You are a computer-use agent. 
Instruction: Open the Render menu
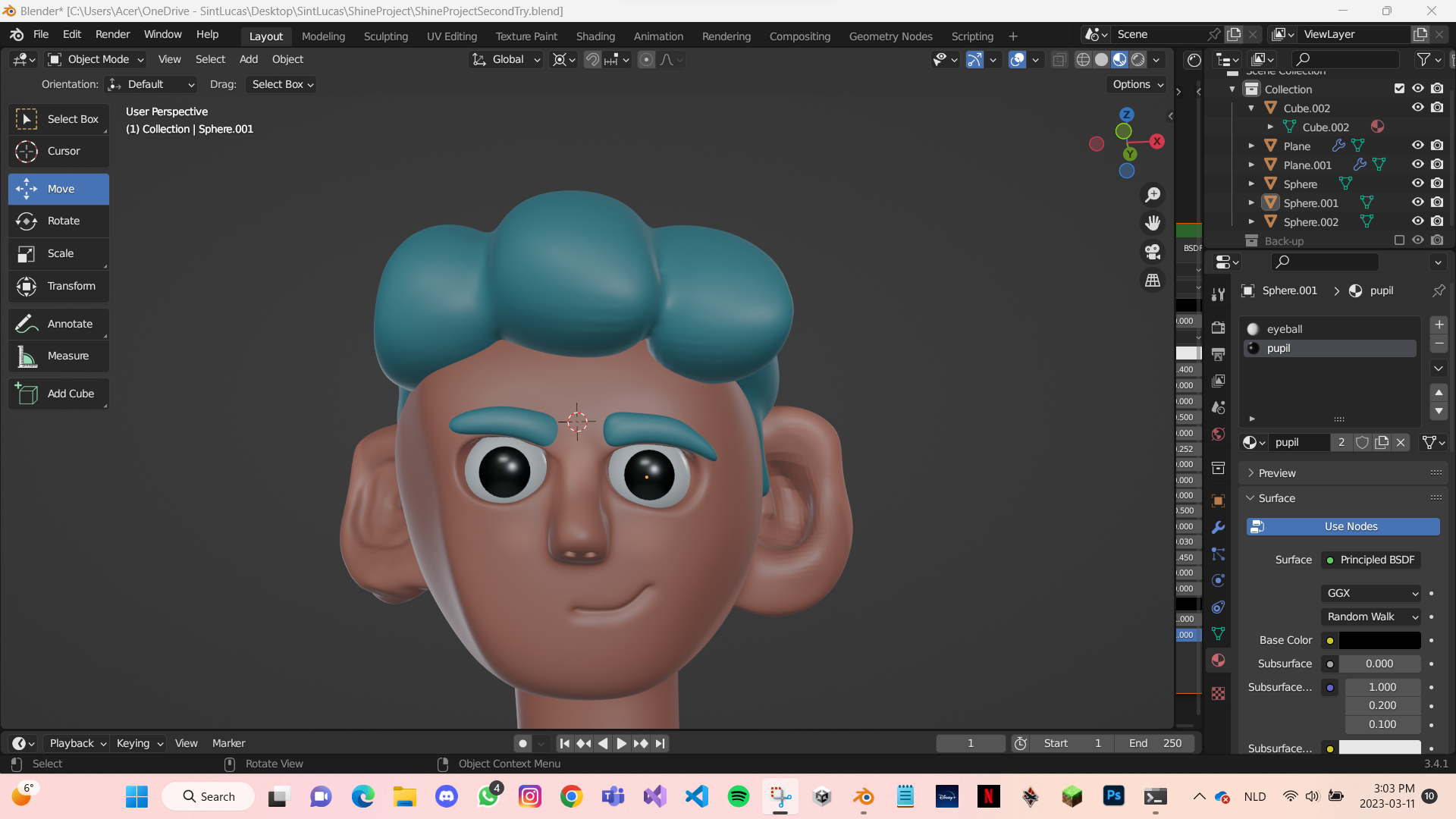[112, 34]
